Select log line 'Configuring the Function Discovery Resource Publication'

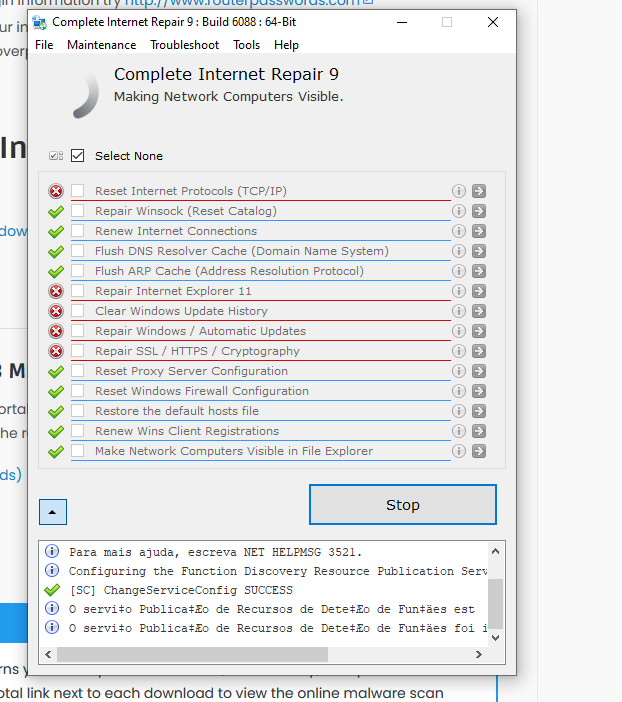(278, 571)
